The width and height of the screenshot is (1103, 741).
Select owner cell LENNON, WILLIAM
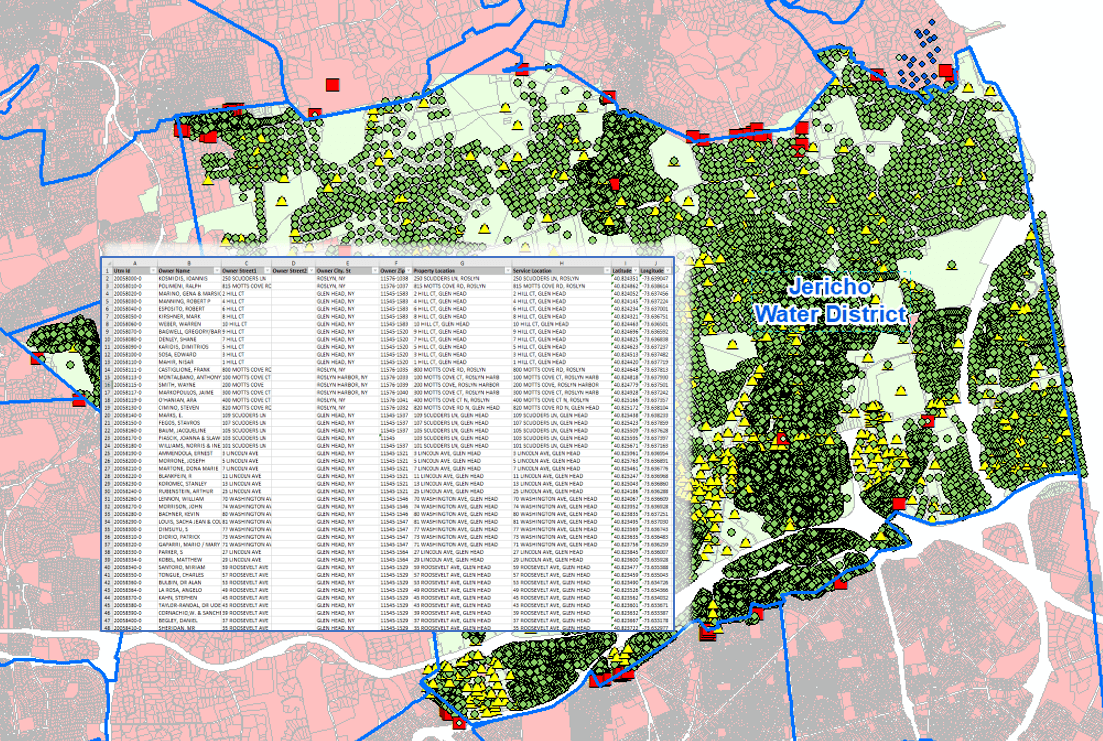pyautogui.click(x=189, y=499)
